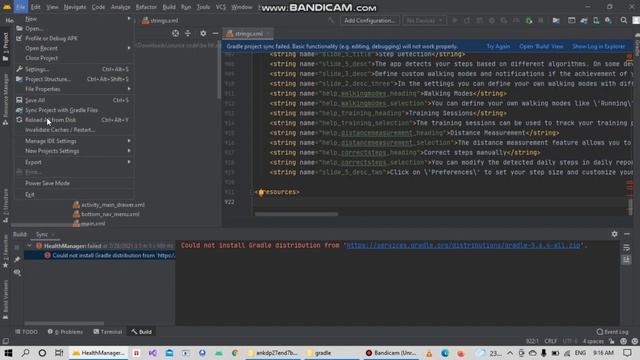Viewport: 640px width, 360px height.
Task: Click Windows Start button
Action: point(8,353)
